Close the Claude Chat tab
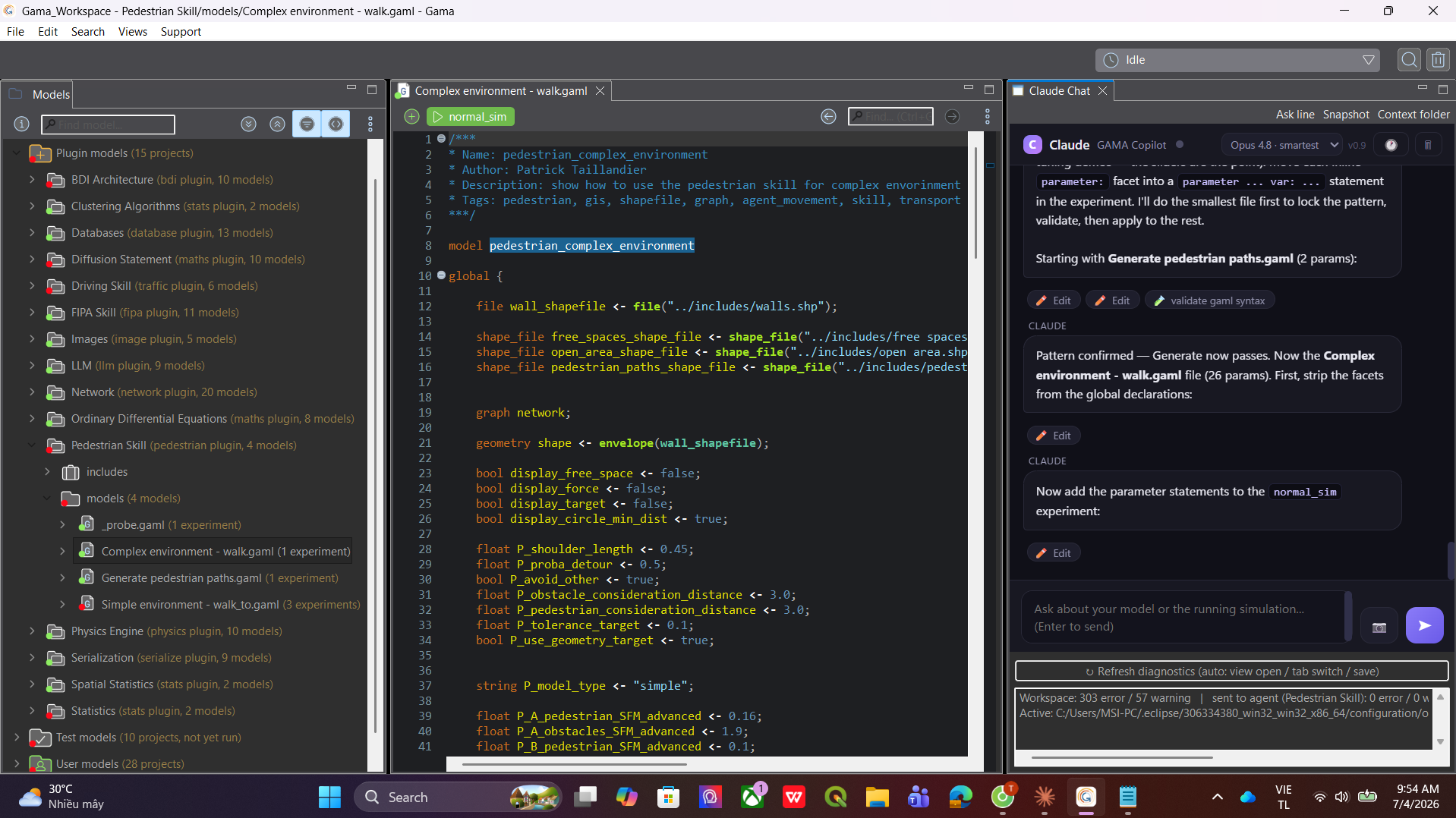The image size is (1456, 818). [1102, 91]
